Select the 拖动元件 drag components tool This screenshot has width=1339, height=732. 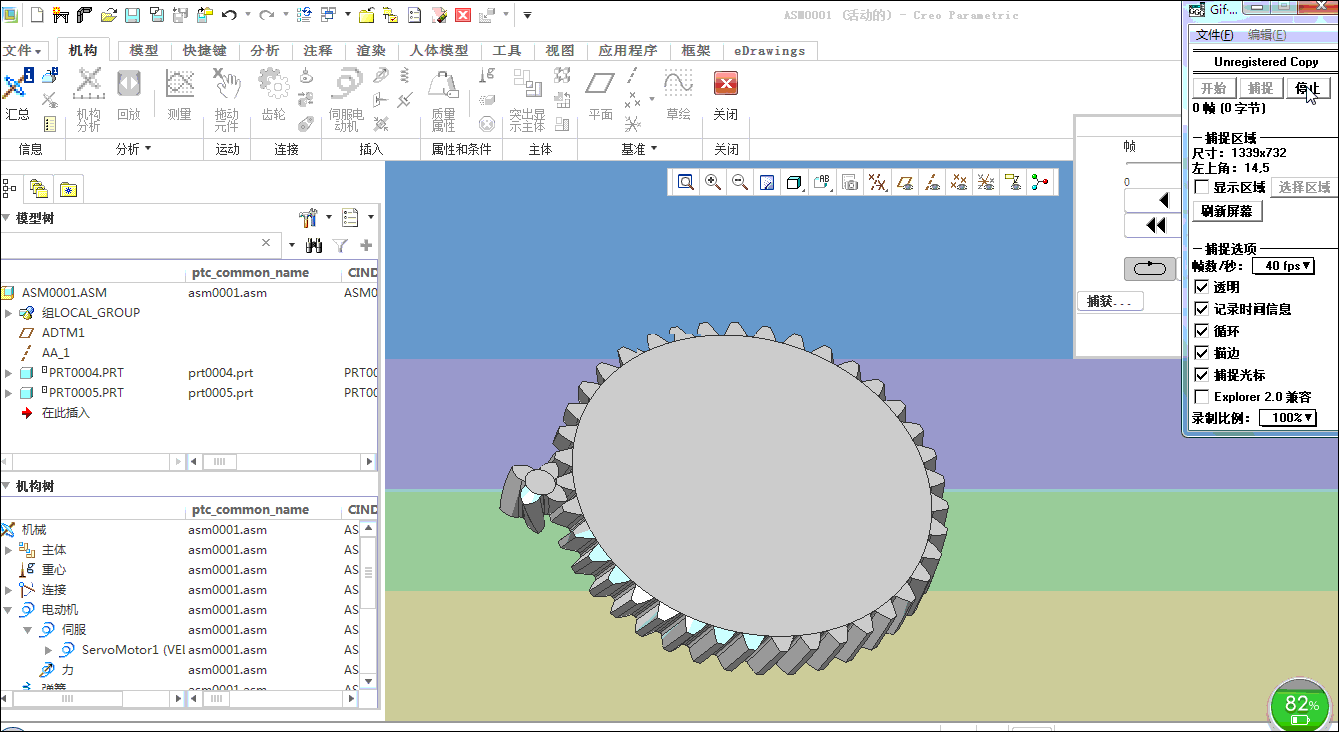pyautogui.click(x=227, y=100)
